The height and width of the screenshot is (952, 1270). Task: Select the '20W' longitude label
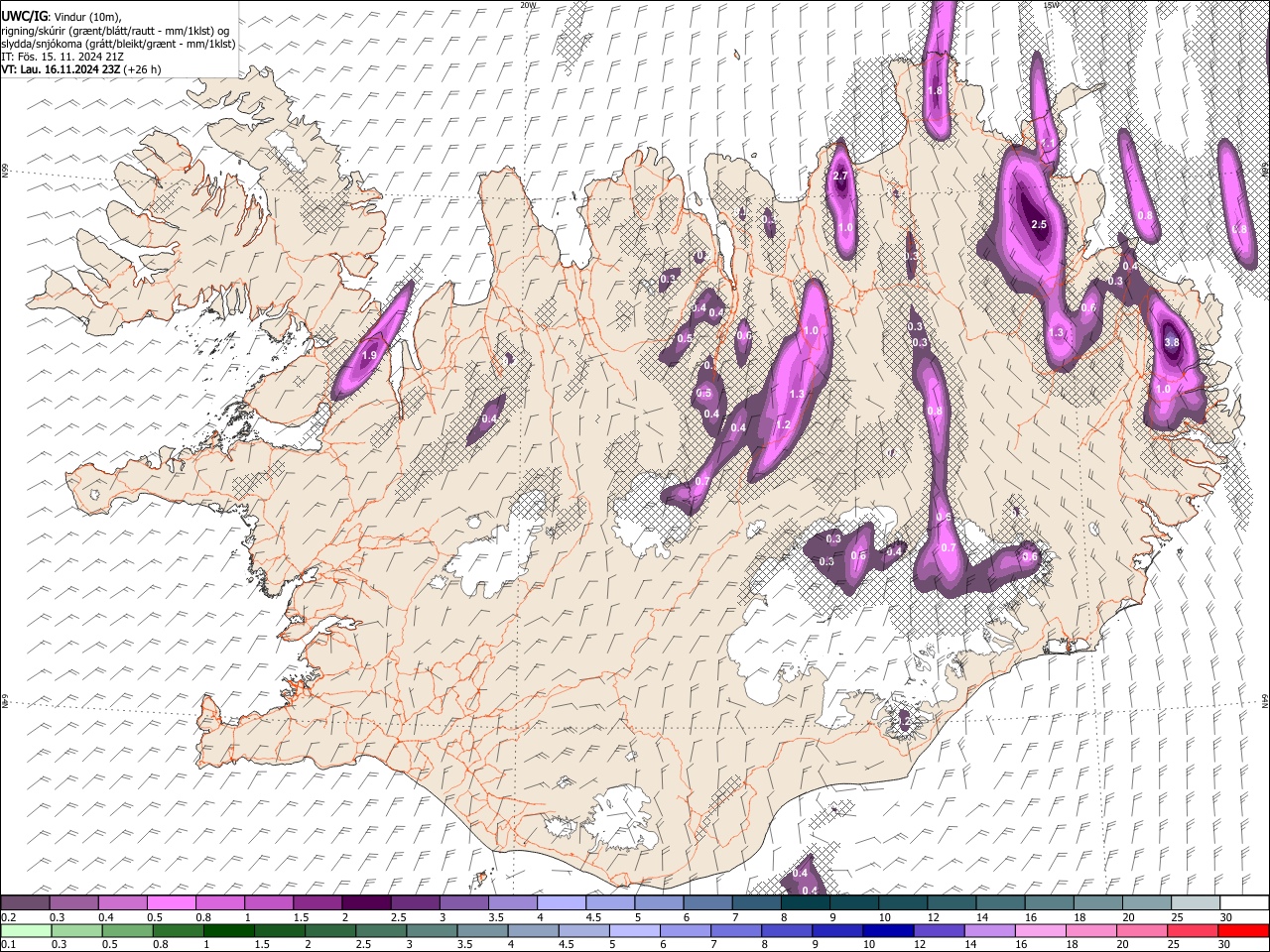[528, 5]
